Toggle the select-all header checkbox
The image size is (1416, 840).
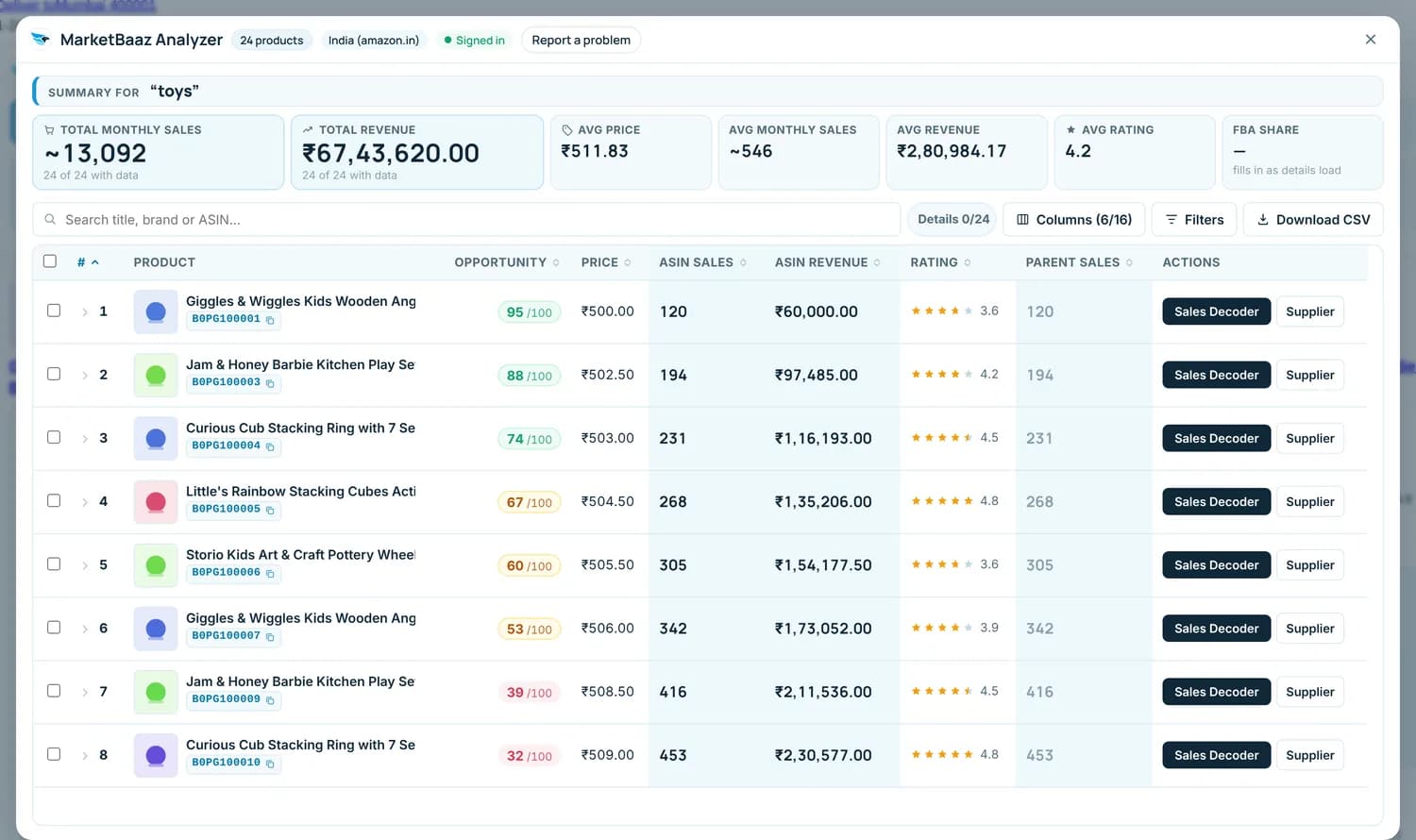click(50, 261)
